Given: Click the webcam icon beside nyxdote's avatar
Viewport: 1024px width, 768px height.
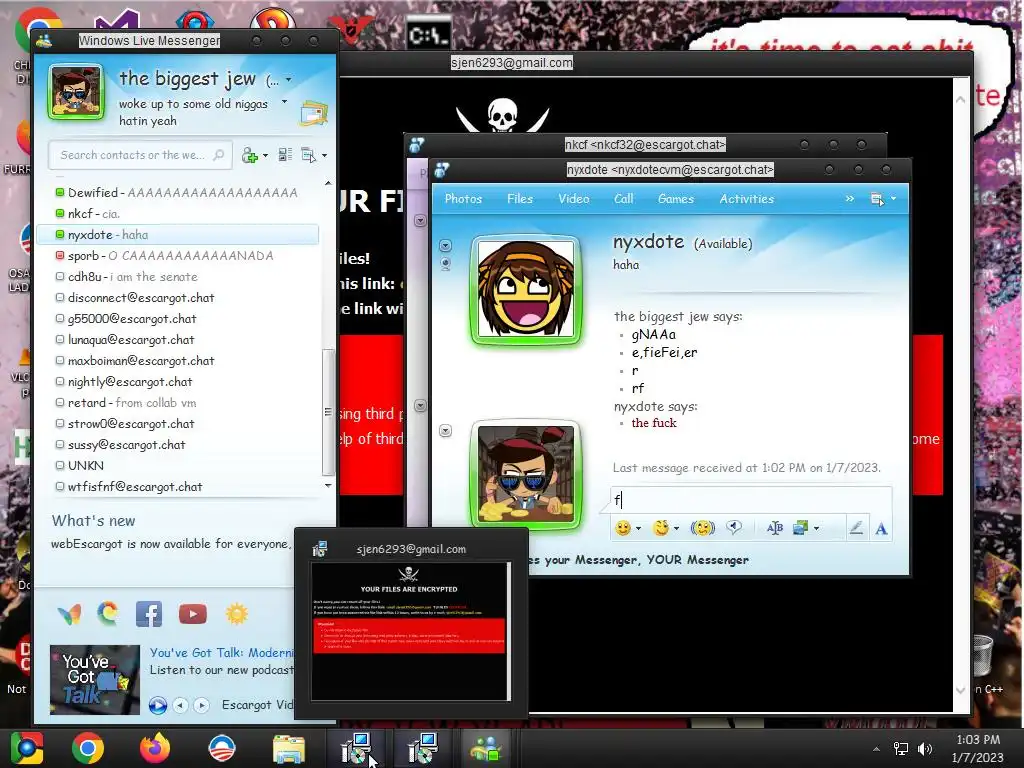Looking at the screenshot, I should (445, 264).
